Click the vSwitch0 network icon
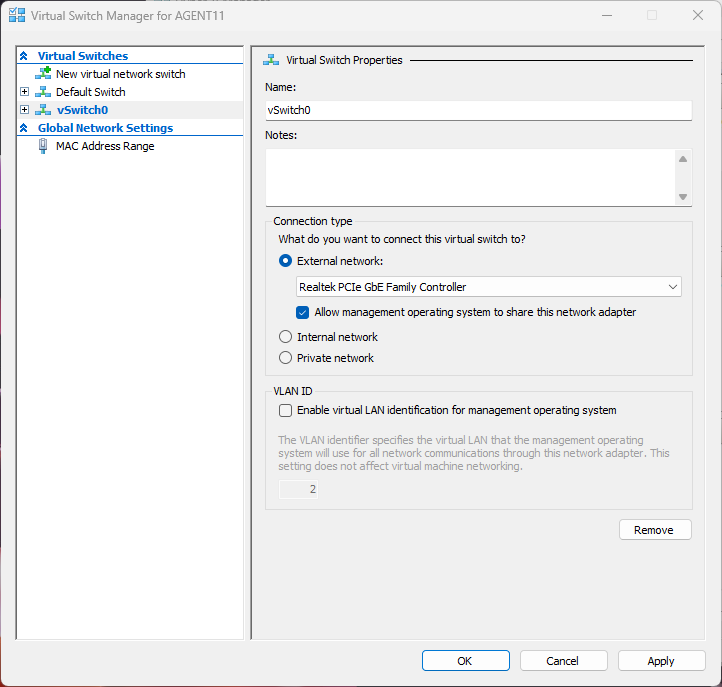This screenshot has height=687, width=722. pyautogui.click(x=43, y=110)
